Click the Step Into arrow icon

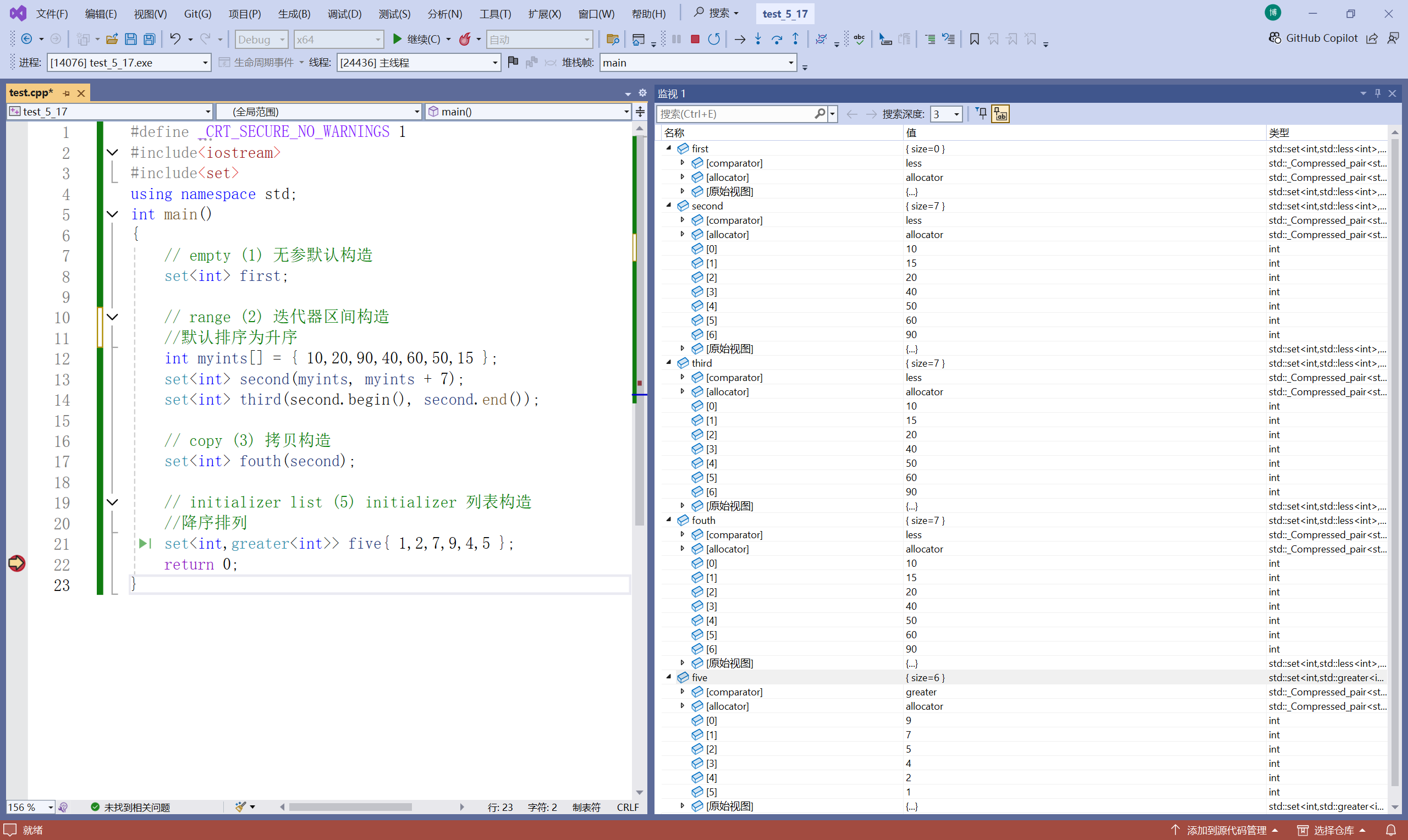click(758, 39)
